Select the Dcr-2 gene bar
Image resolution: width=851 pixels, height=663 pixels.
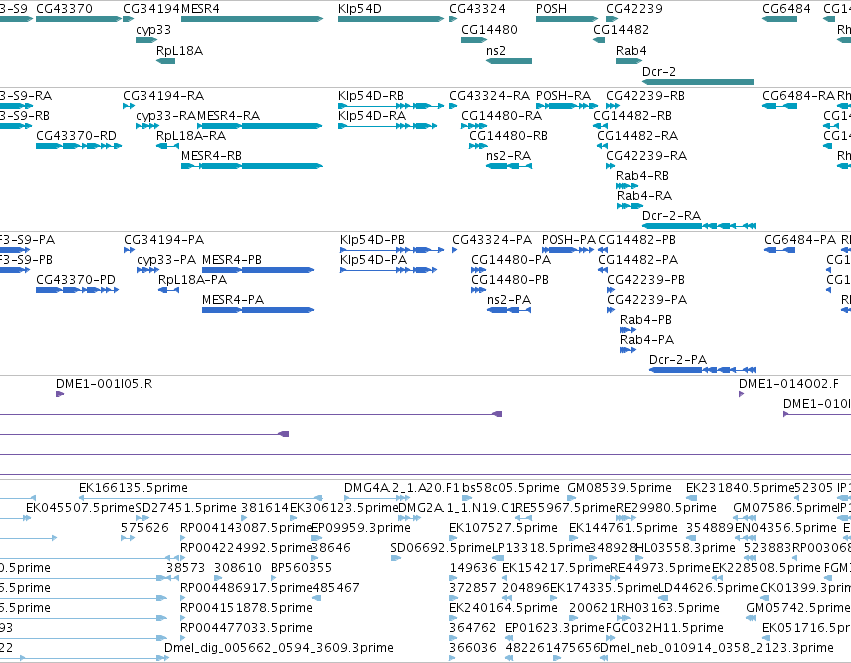click(698, 82)
